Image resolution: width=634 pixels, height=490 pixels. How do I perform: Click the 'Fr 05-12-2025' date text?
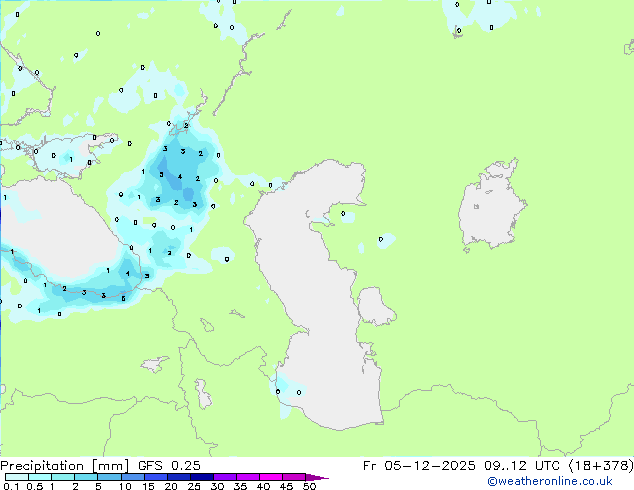click(x=419, y=466)
